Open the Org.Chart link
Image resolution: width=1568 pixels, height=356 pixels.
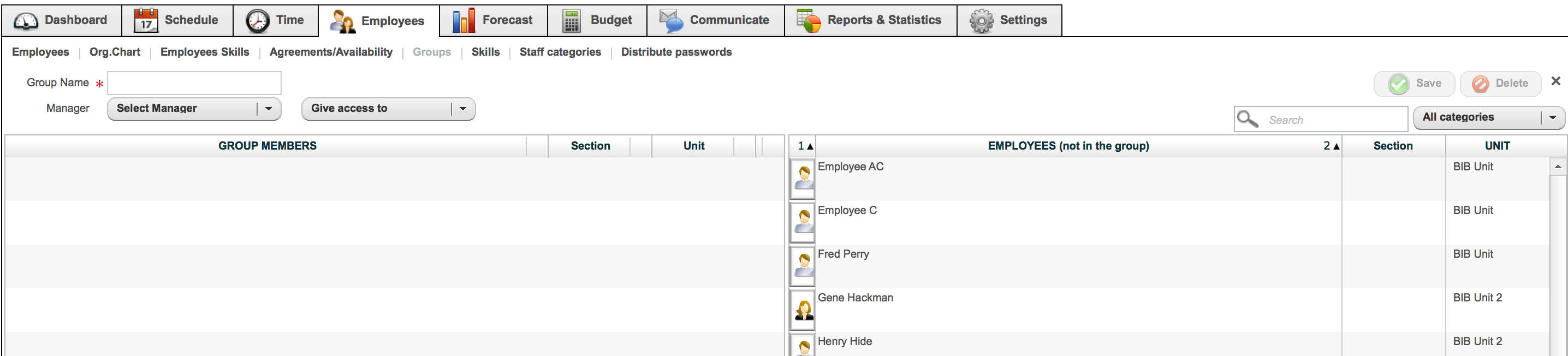pos(115,52)
